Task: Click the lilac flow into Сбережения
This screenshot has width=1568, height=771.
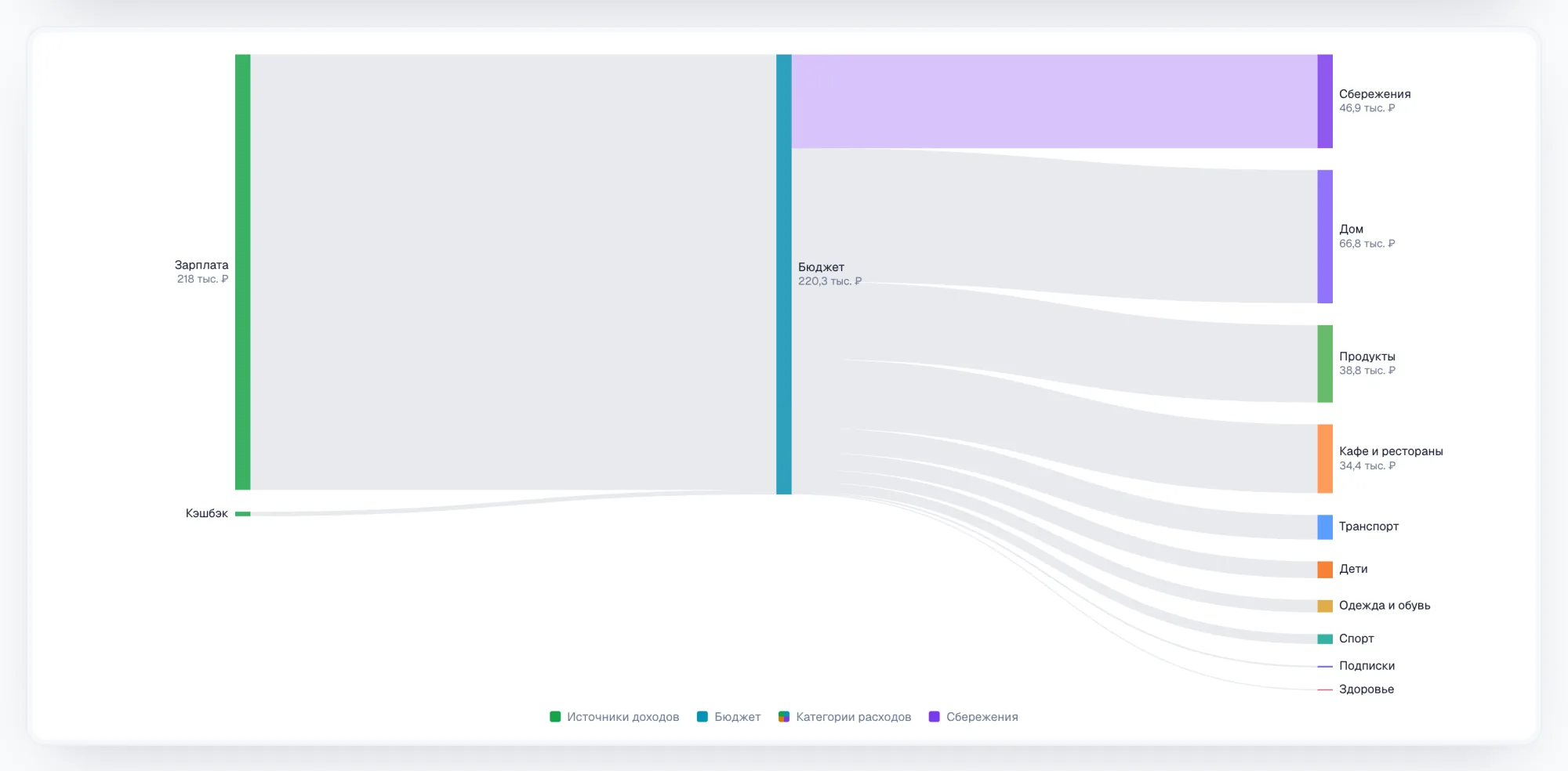Action: pyautogui.click(x=1054, y=101)
